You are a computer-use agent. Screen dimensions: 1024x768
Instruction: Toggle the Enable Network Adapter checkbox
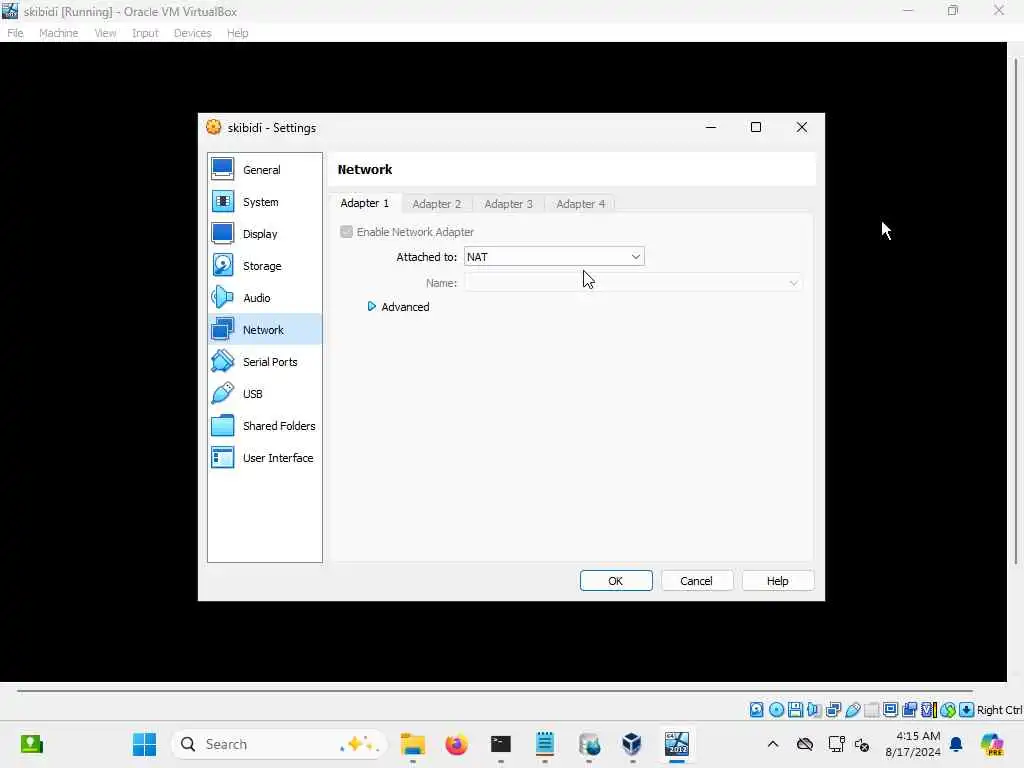click(347, 232)
